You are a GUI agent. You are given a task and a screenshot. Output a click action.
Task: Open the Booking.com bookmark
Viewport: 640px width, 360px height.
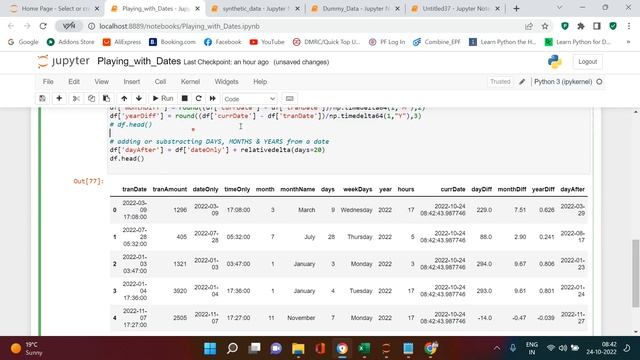coord(172,42)
